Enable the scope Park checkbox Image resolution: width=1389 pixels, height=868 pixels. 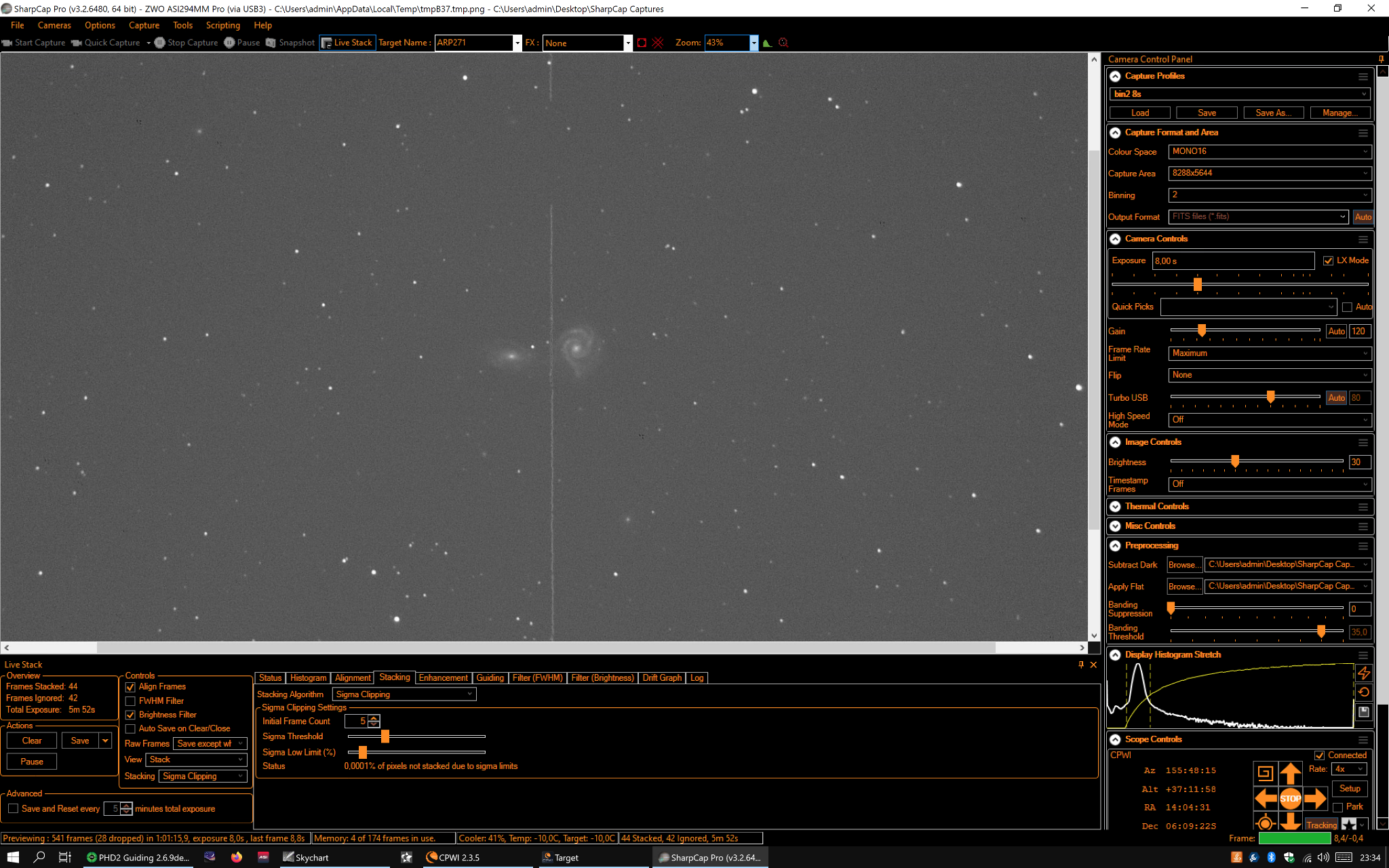point(1337,807)
